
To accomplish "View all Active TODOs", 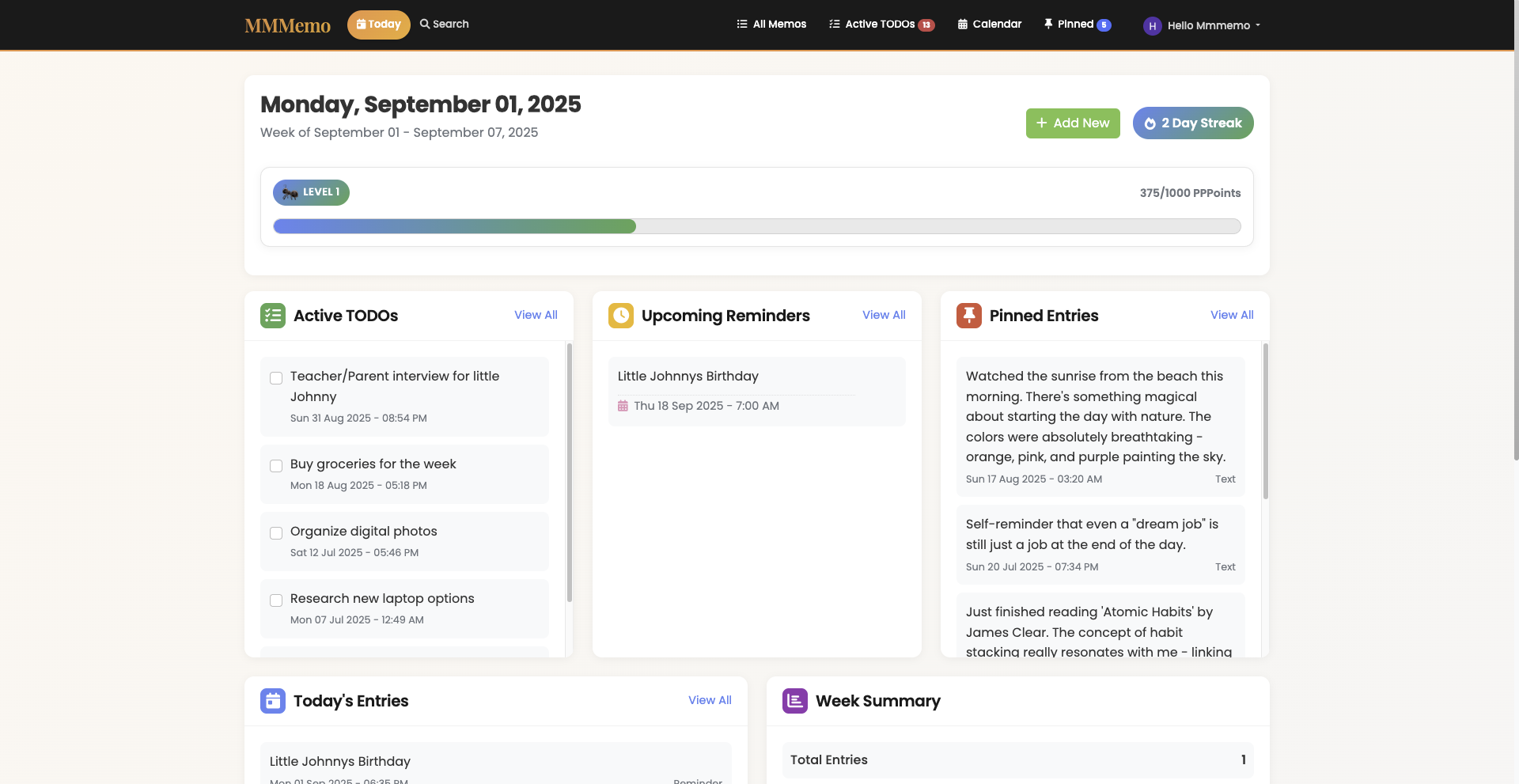I will click(536, 315).
